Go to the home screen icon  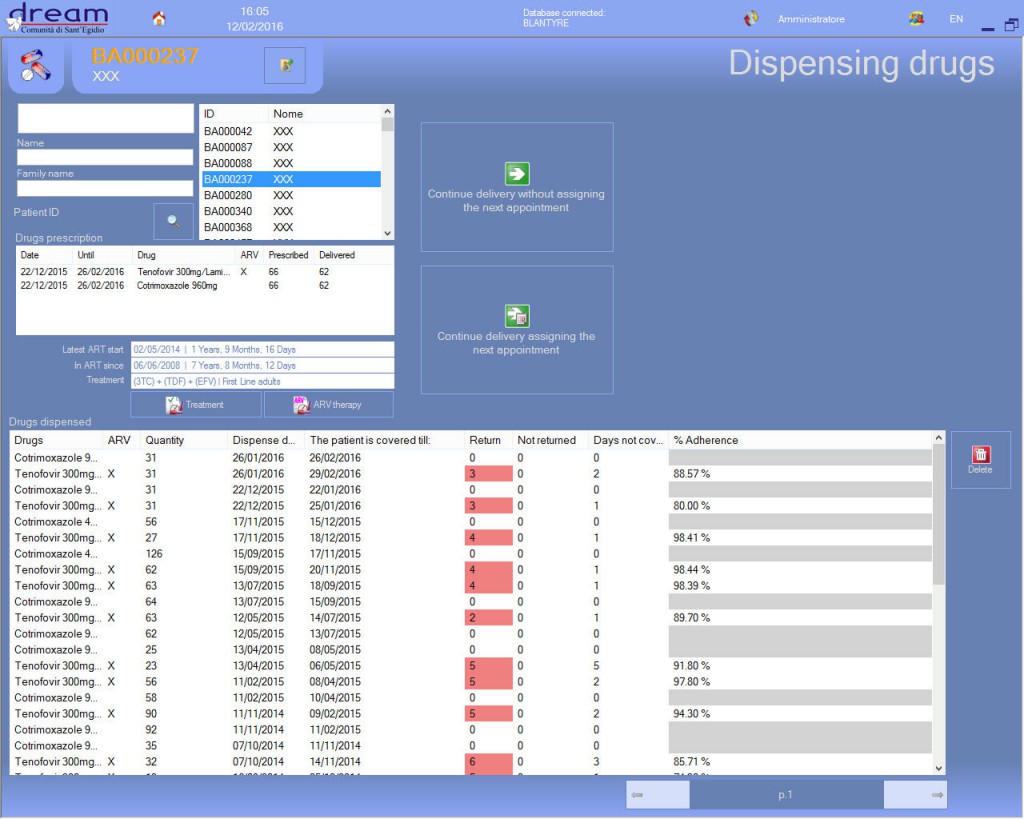[x=159, y=18]
